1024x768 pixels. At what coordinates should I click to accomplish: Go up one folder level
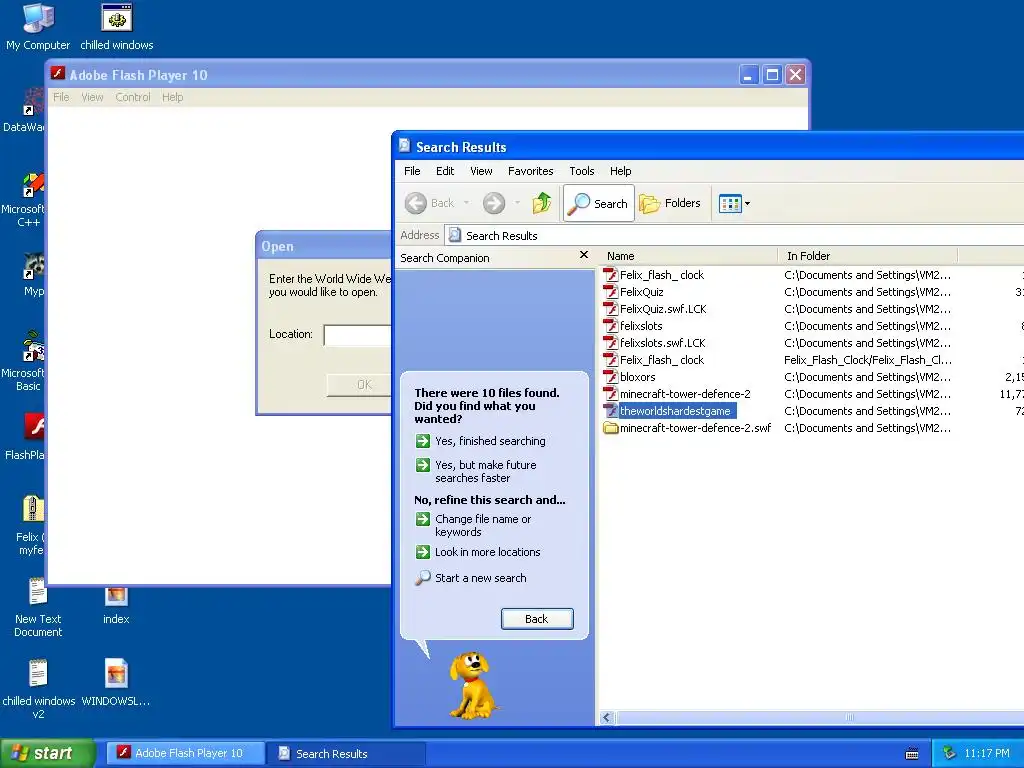click(x=541, y=203)
